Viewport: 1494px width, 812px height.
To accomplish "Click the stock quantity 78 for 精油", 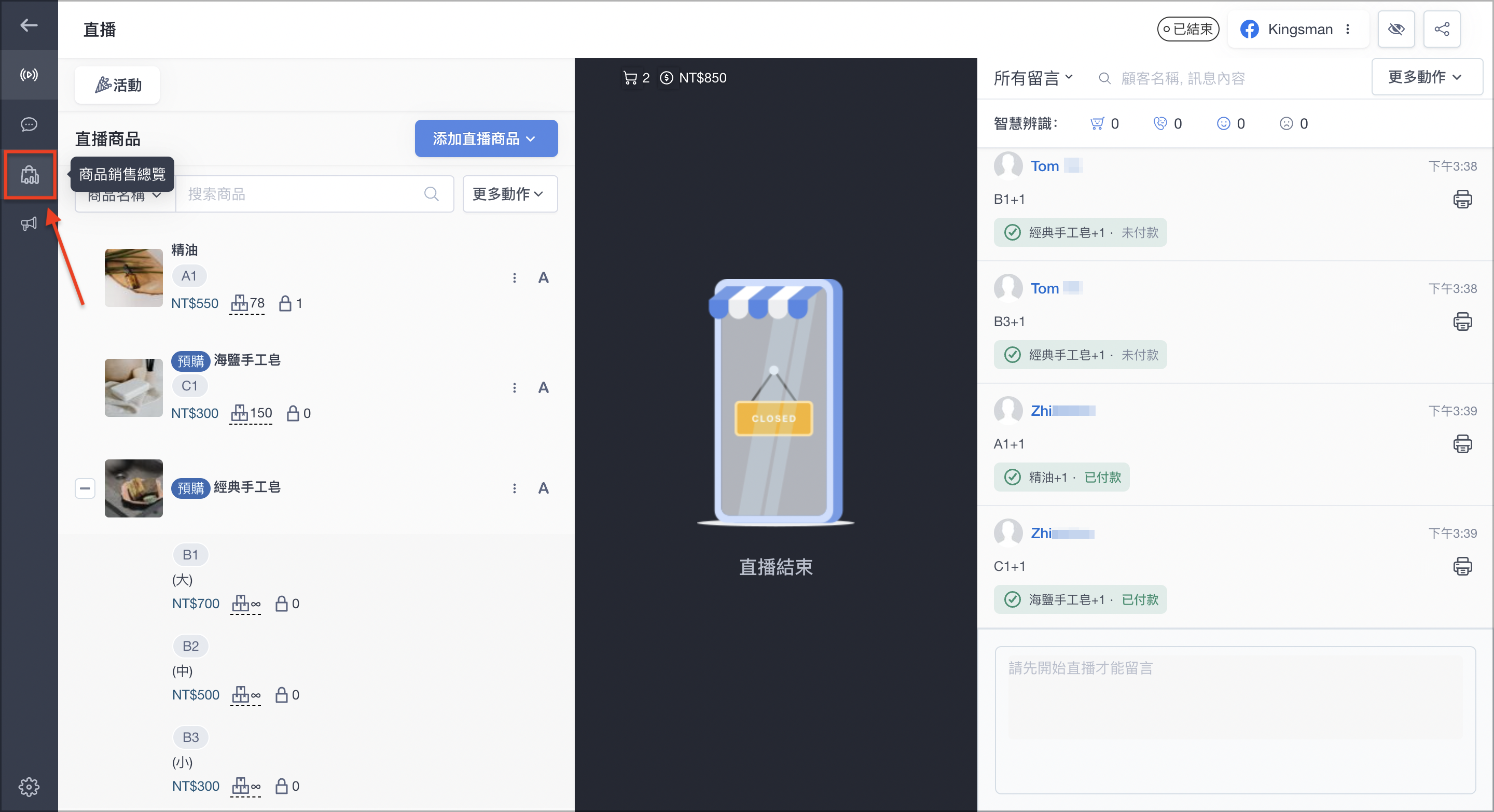I will (x=247, y=303).
